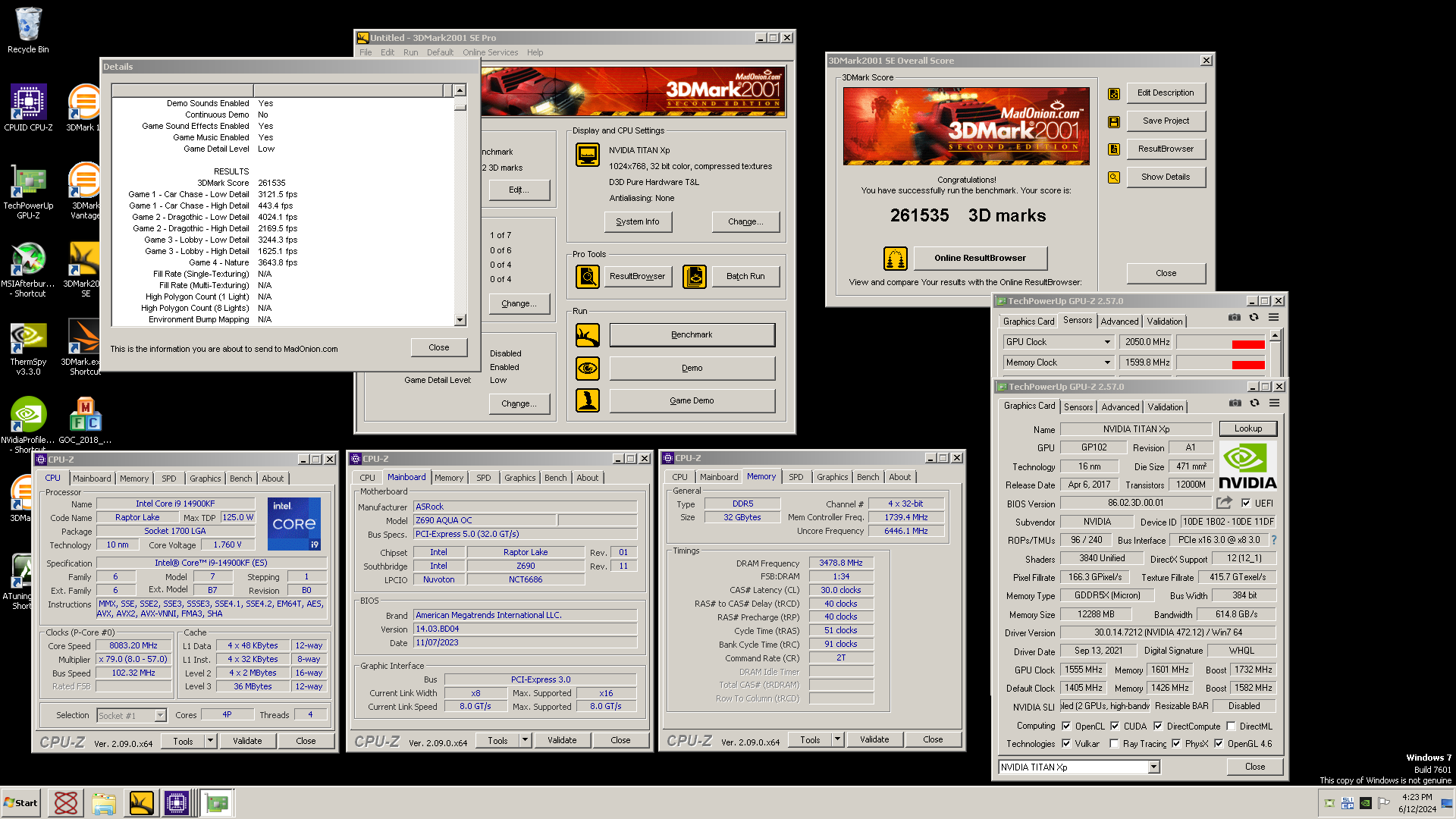The height and width of the screenshot is (819, 1456).
Task: Open ThermSpy v3.3.0 desktop icon
Action: pos(28,347)
